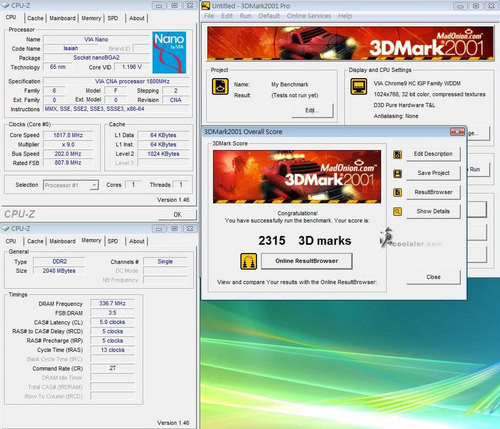
Task: Open the Run menu in 3DMark2001
Action: (246, 16)
